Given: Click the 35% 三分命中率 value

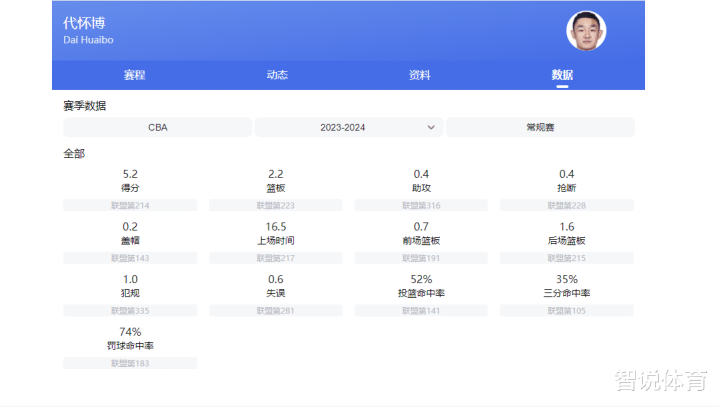Looking at the screenshot, I should (x=567, y=280).
